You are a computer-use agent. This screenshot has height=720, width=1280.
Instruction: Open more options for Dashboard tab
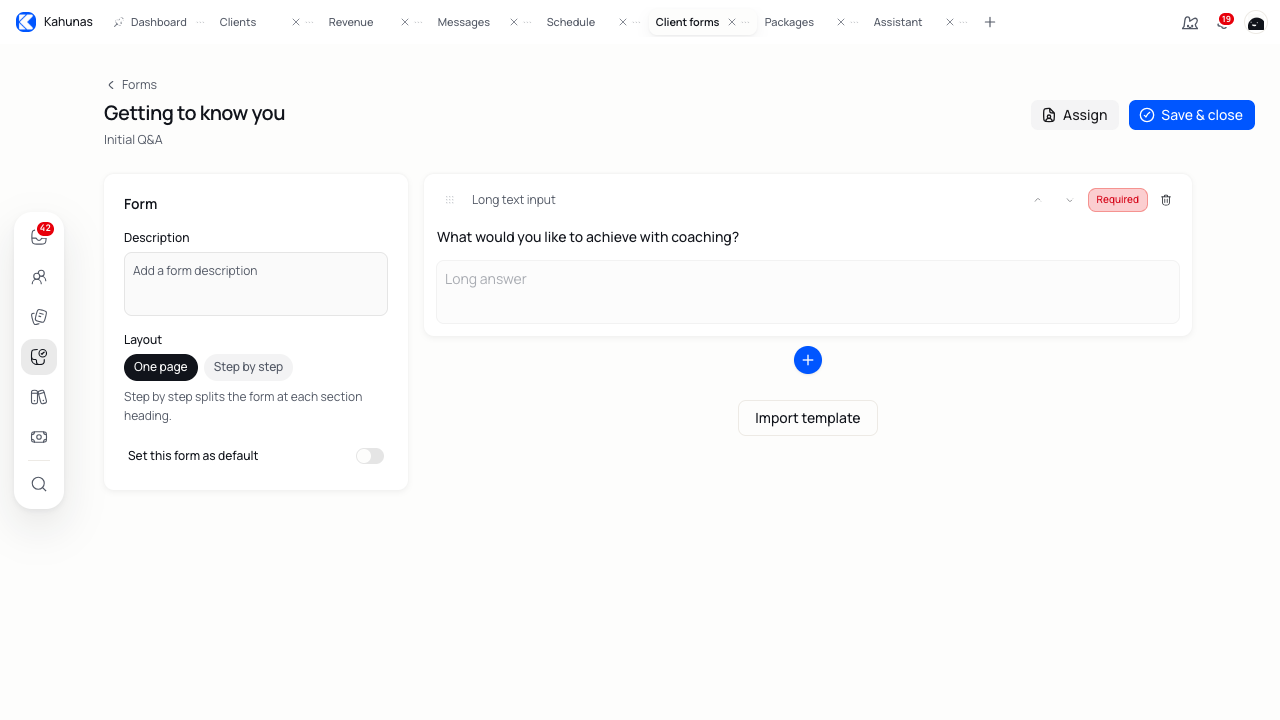[200, 22]
